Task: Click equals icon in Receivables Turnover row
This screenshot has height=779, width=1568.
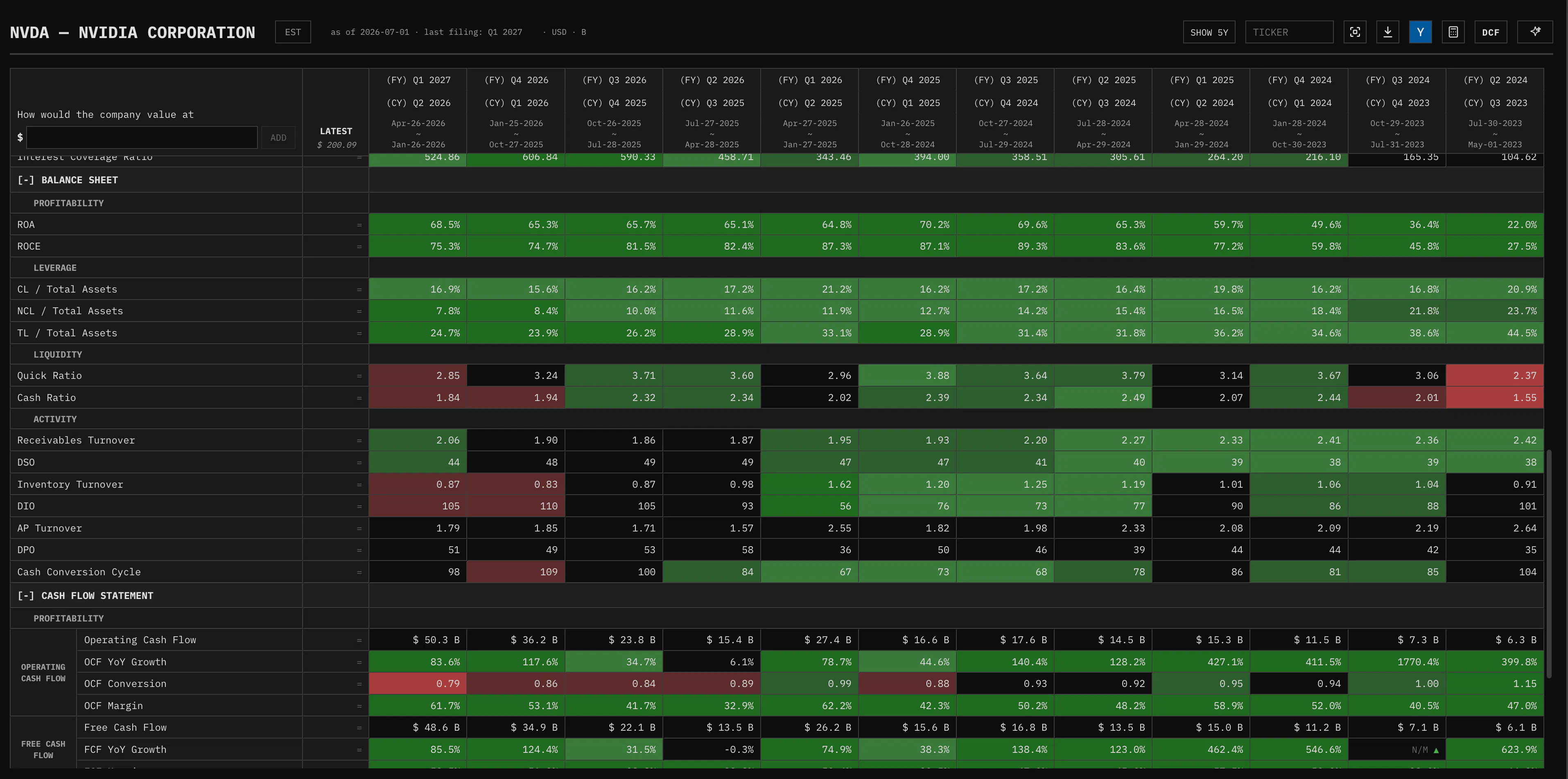Action: pos(359,440)
